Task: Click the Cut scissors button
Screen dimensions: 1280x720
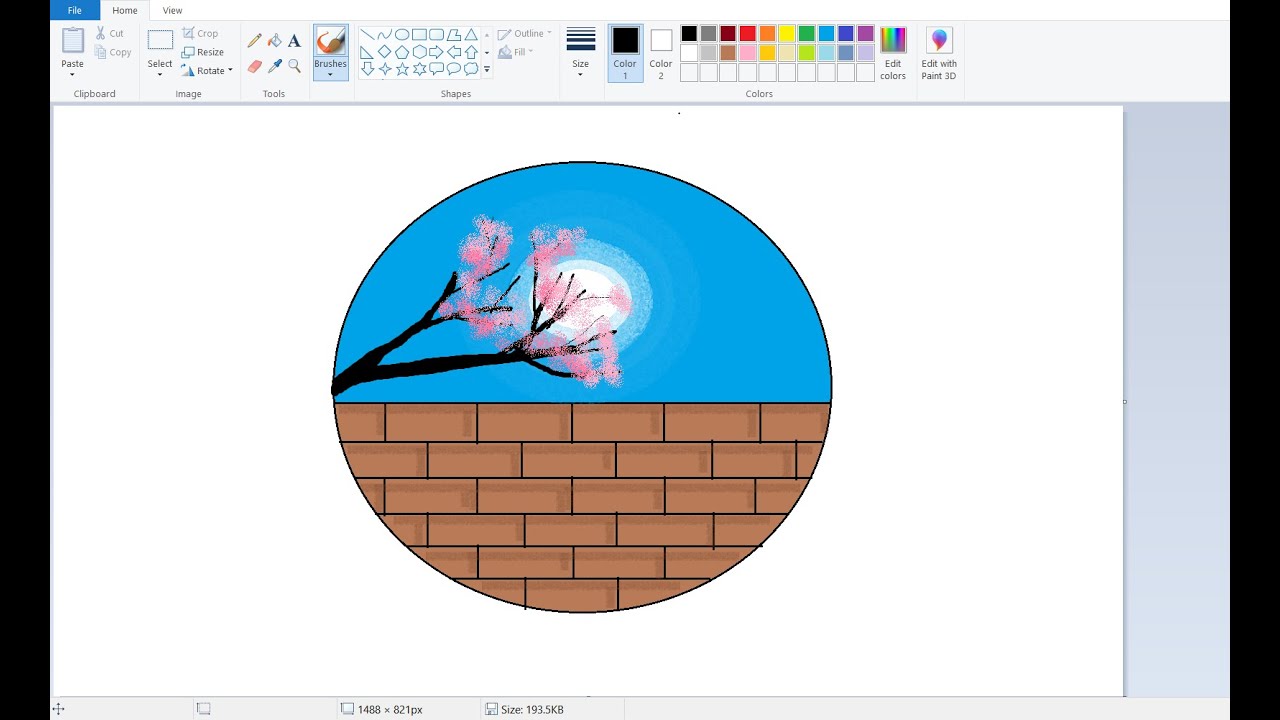Action: click(110, 33)
